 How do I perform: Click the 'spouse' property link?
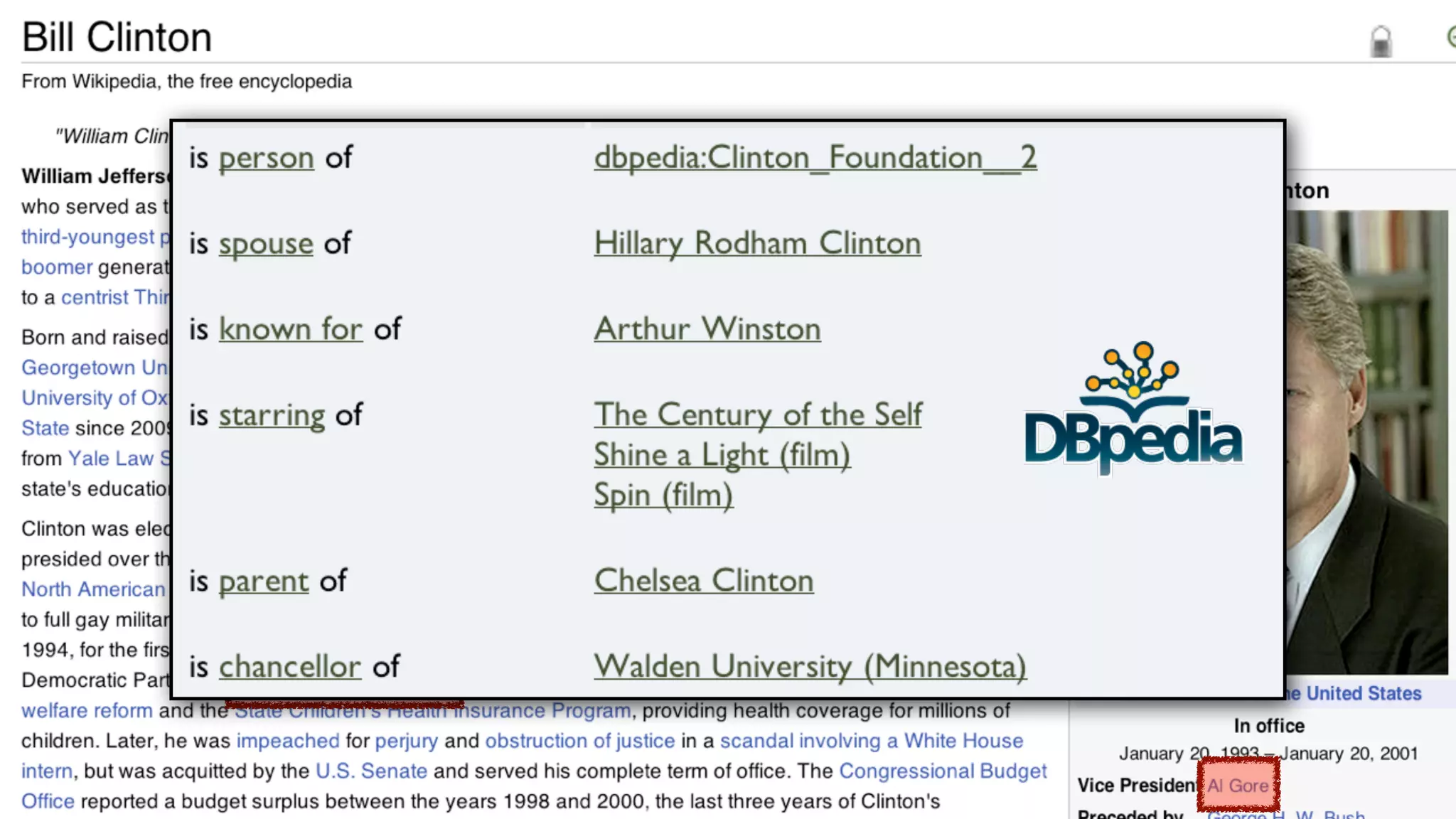[266, 245]
